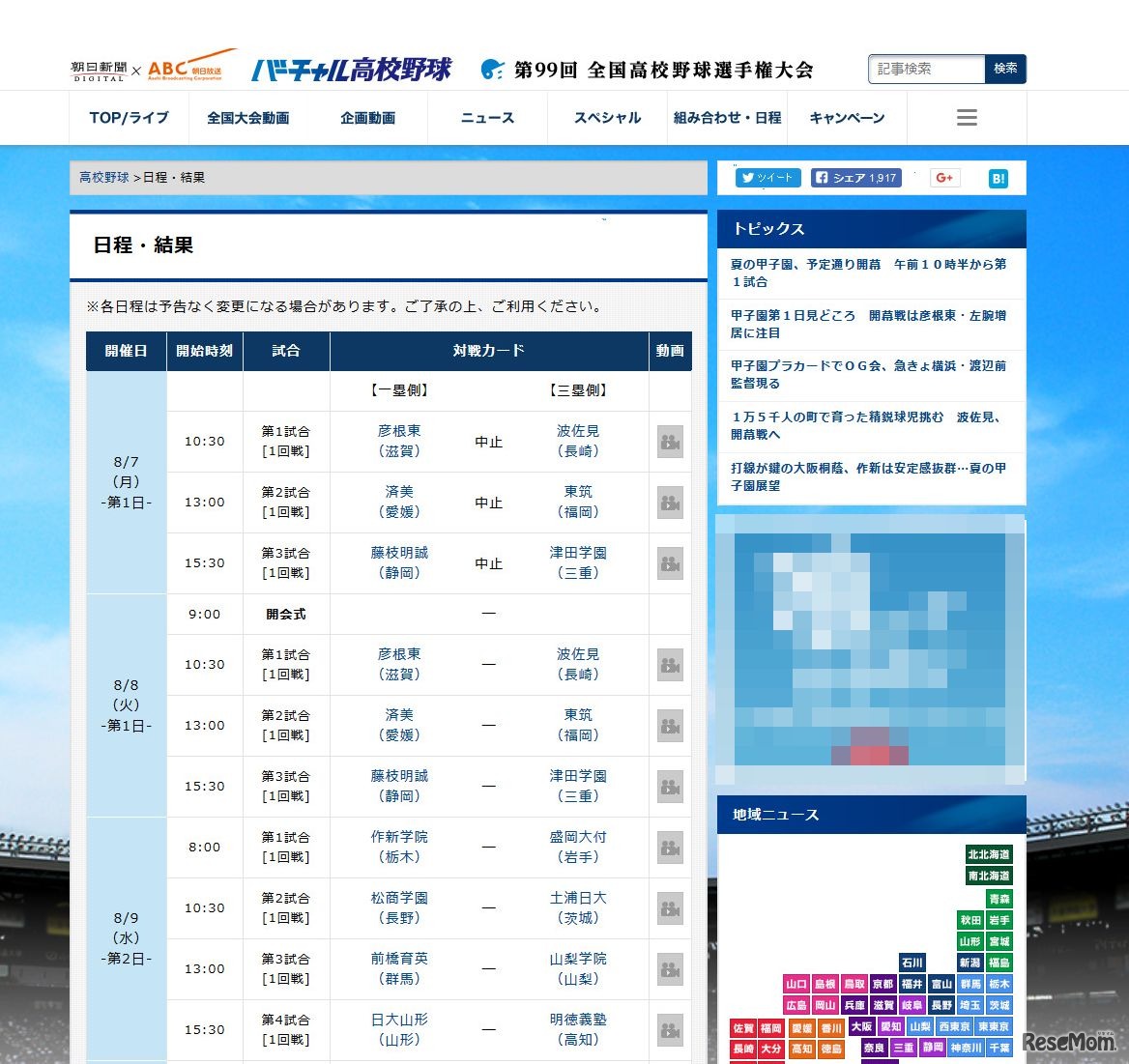Open 組み合わせ・日程 menu

727,118
